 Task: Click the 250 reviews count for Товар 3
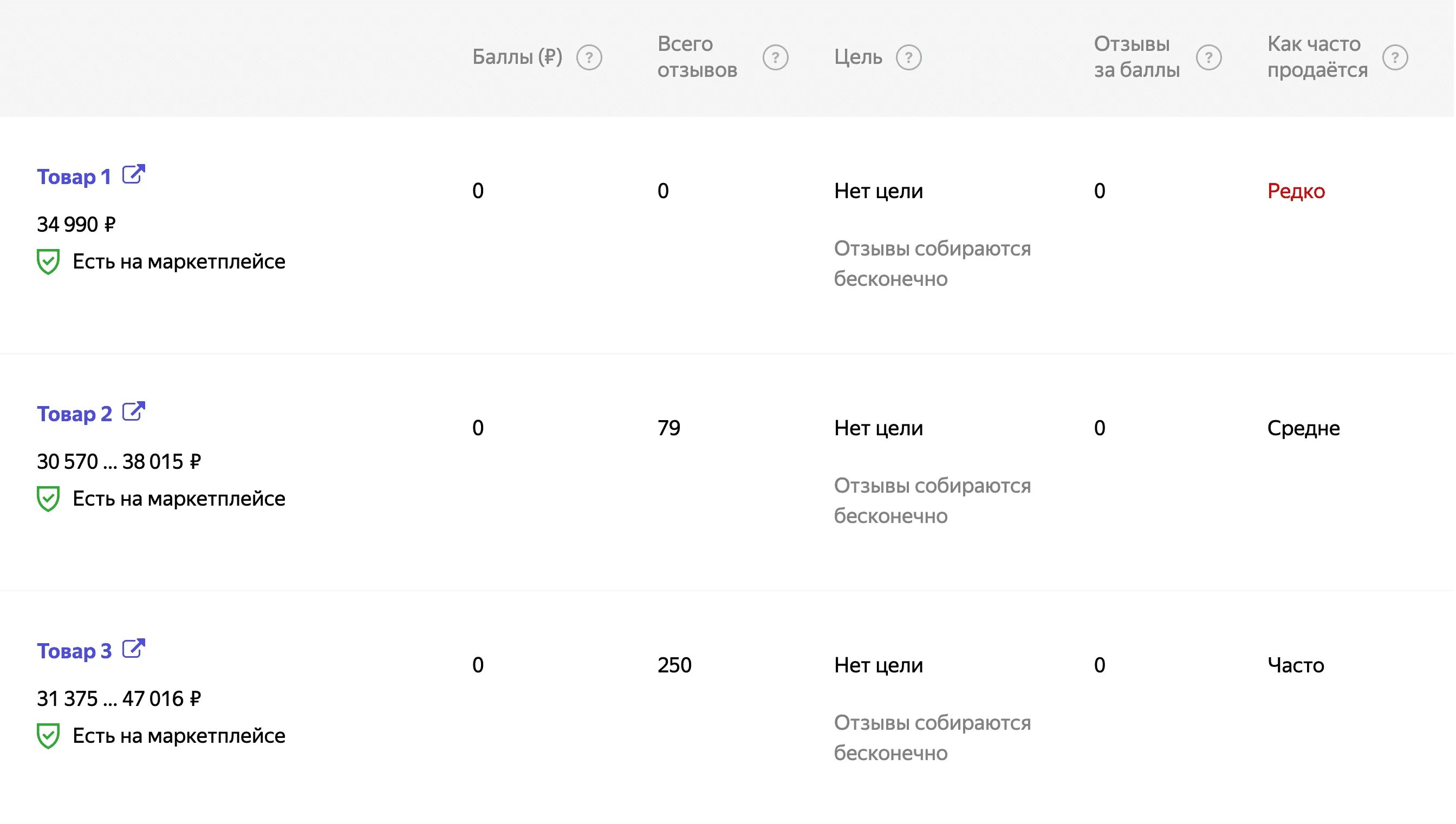coord(674,665)
